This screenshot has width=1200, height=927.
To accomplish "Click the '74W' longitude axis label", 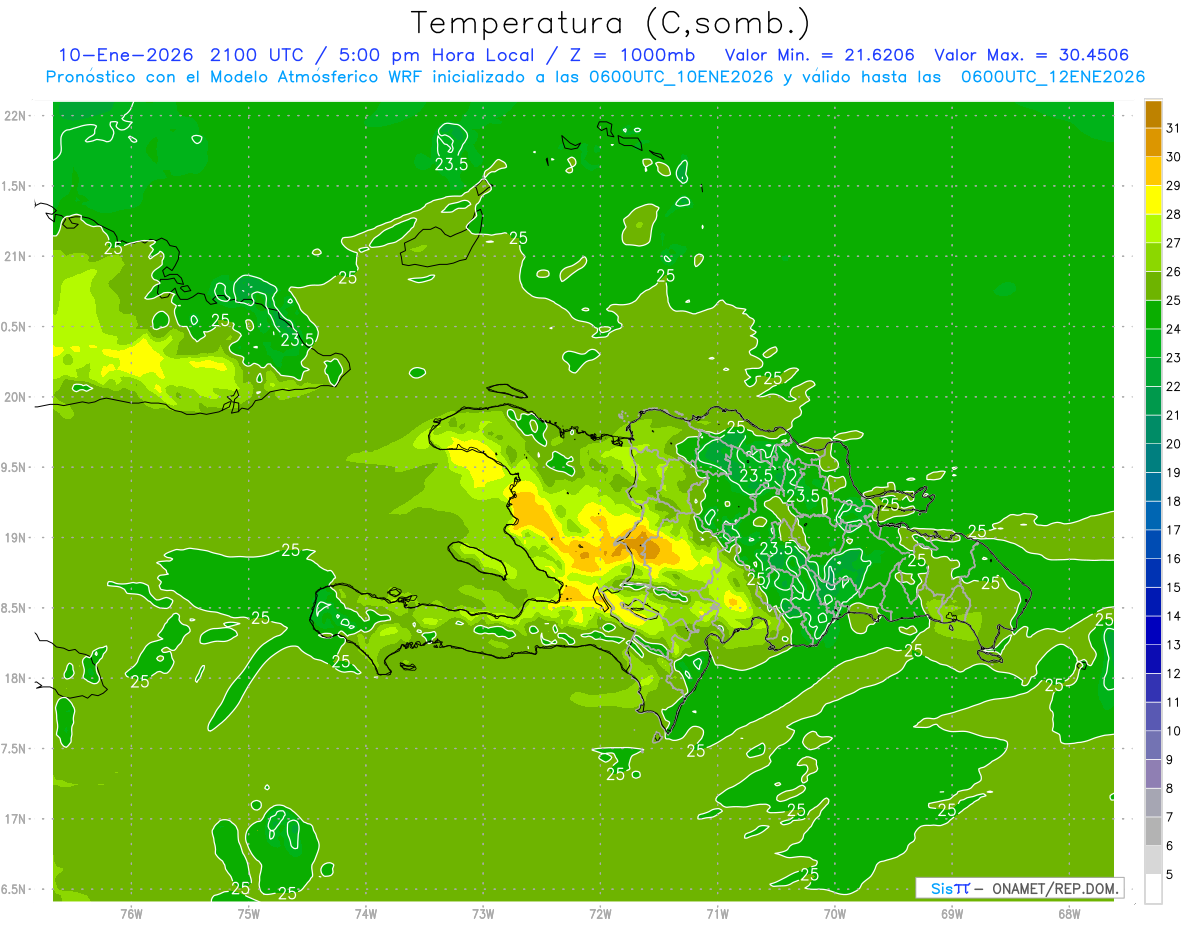I will 366,913.
